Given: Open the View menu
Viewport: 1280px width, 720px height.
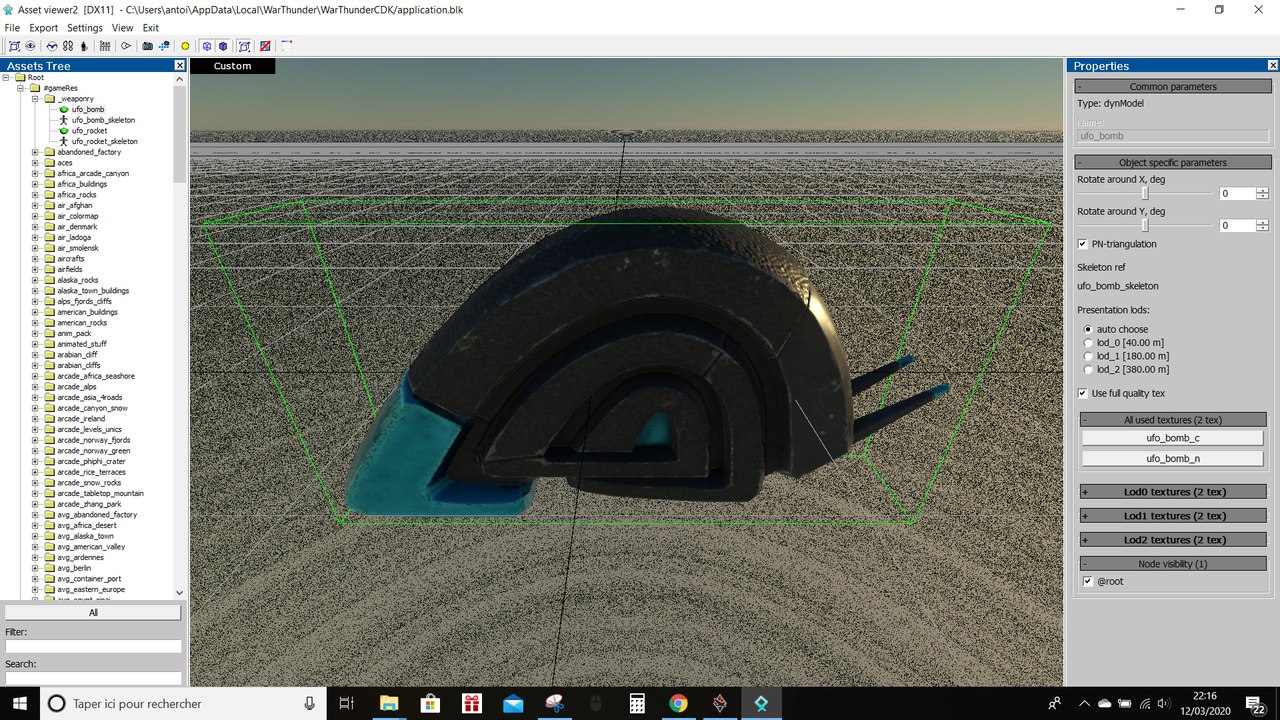Looking at the screenshot, I should (x=122, y=28).
